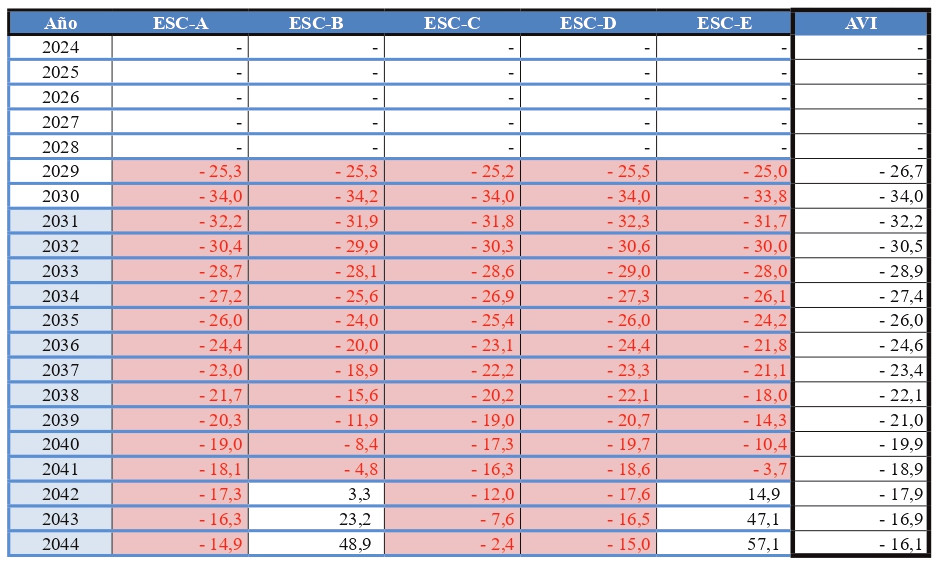Select ESC-E value 57,1 for 2044
The height and width of the screenshot is (566, 940).
(x=724, y=545)
